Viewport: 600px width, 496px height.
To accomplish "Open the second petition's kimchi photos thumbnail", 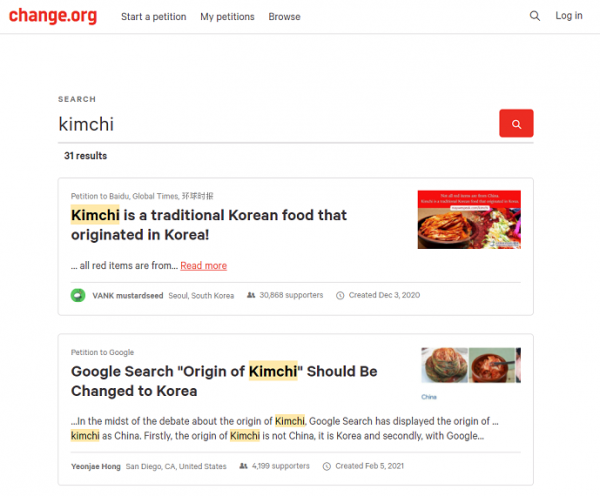I will click(471, 365).
